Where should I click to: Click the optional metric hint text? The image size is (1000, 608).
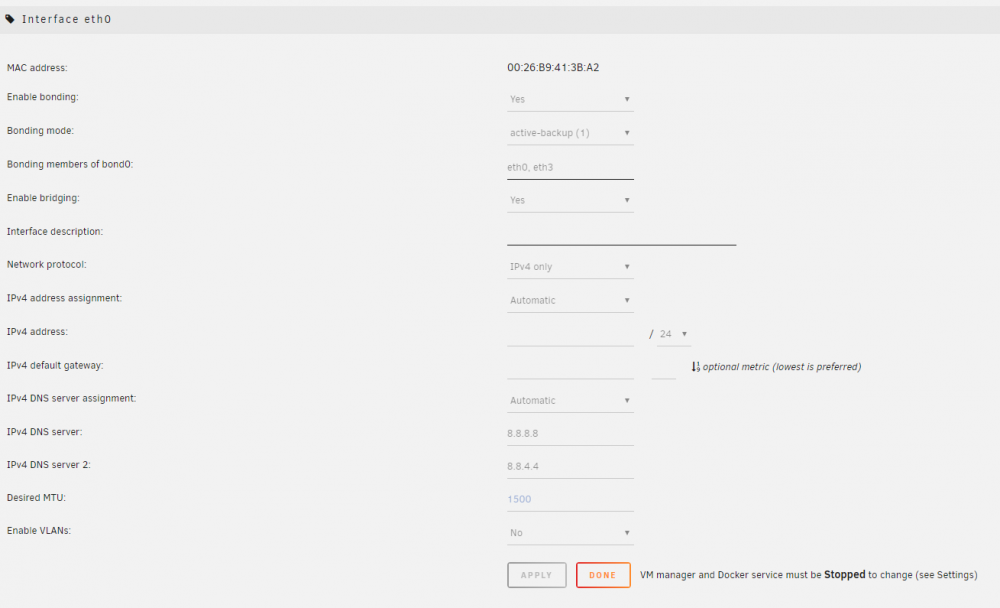point(782,367)
